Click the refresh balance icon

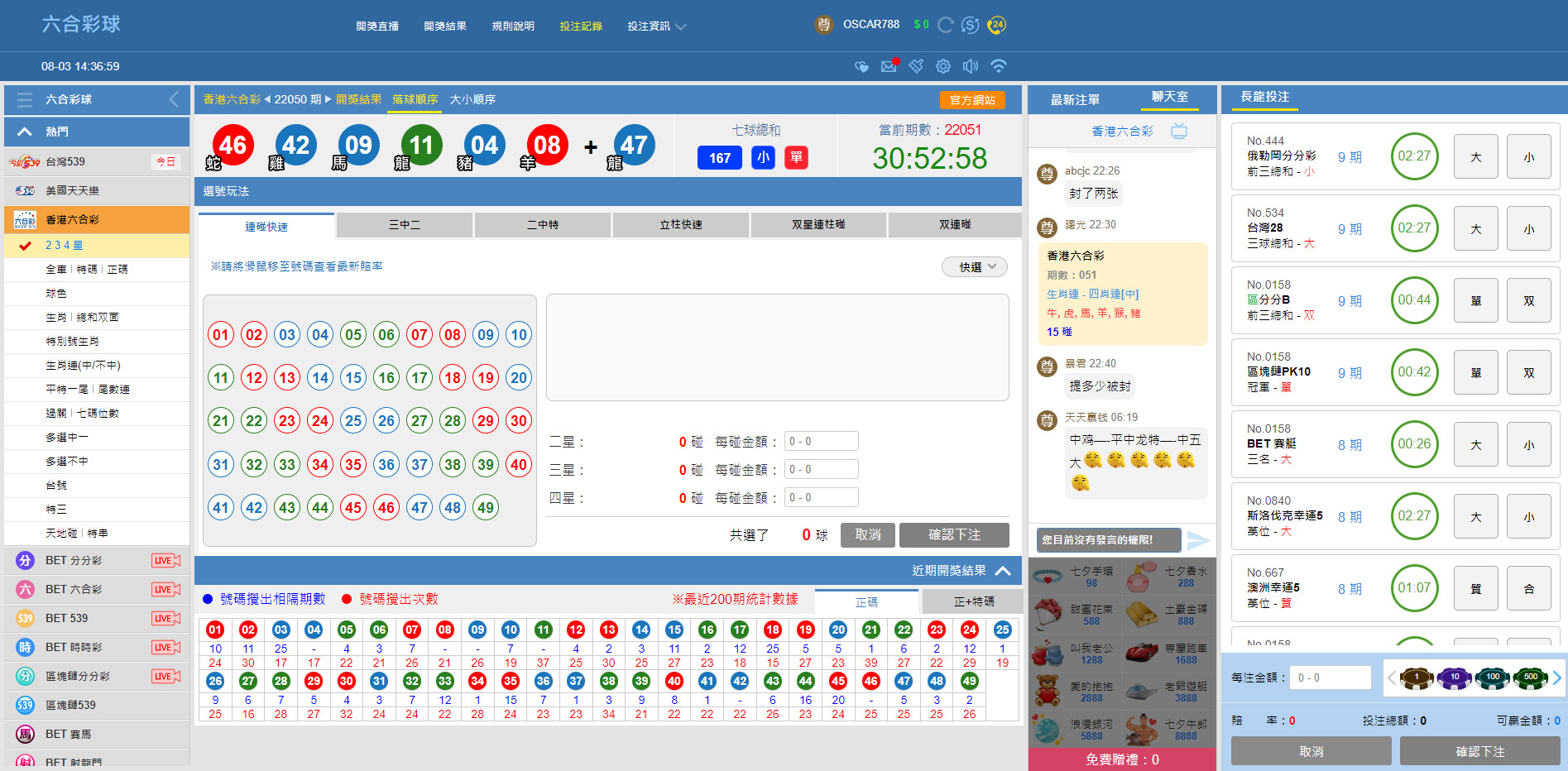(x=945, y=25)
